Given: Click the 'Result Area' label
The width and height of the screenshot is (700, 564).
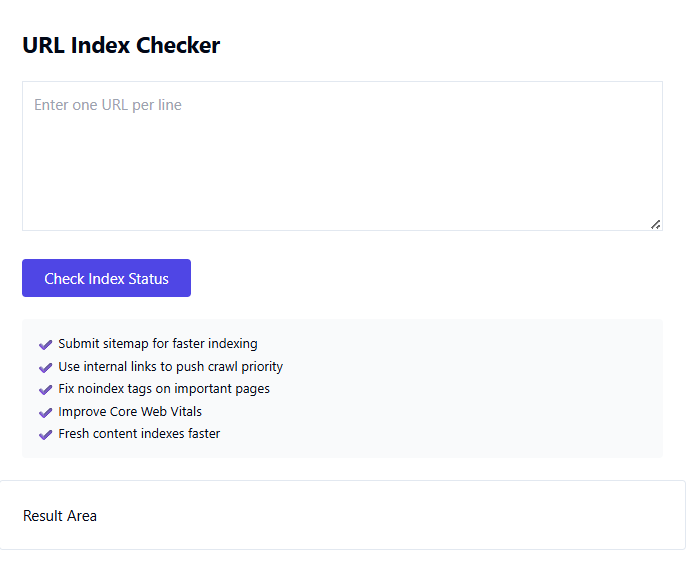Looking at the screenshot, I should pos(60,516).
